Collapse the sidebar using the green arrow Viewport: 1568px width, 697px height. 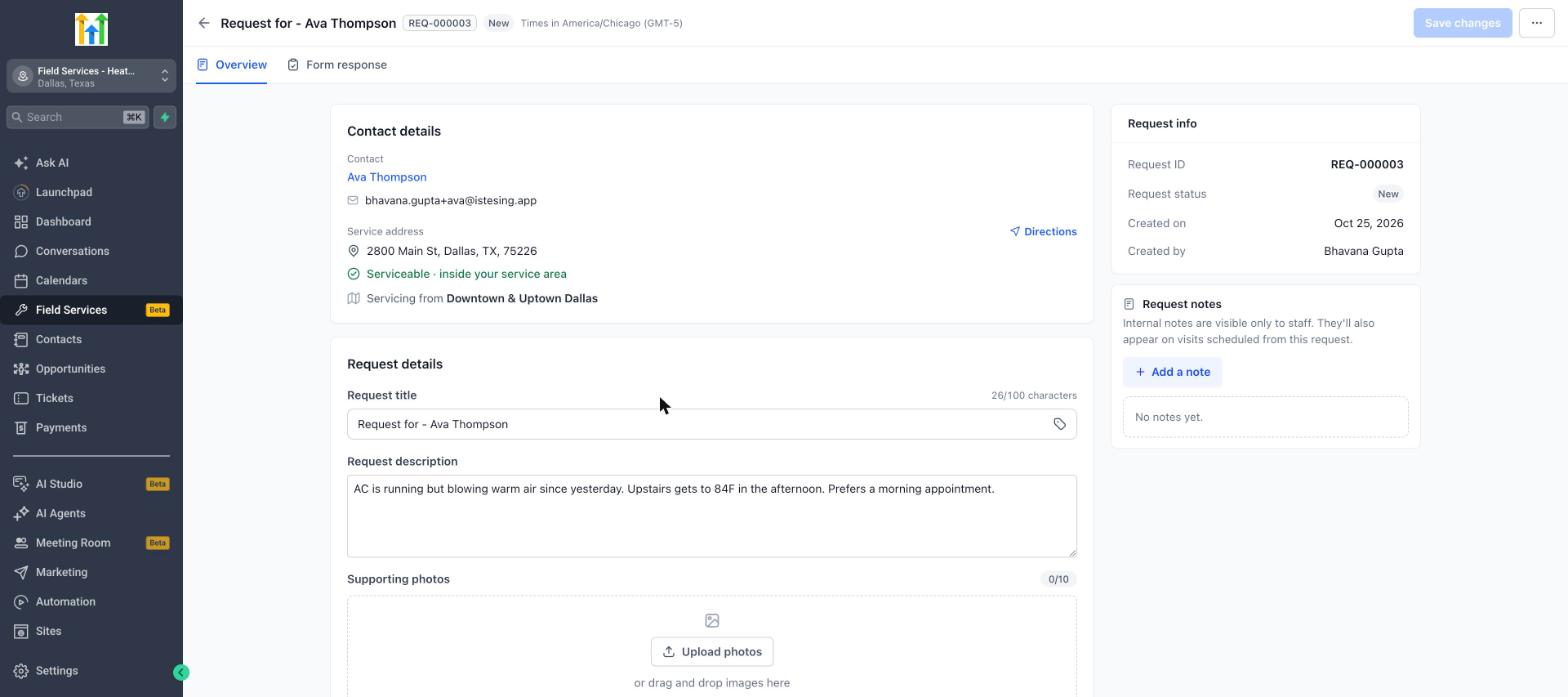tap(181, 672)
